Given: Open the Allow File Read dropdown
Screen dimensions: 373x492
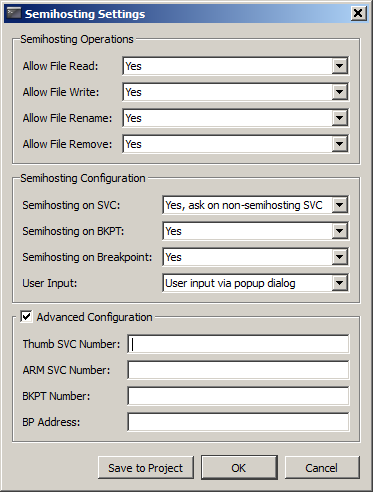Looking at the screenshot, I should pos(340,66).
